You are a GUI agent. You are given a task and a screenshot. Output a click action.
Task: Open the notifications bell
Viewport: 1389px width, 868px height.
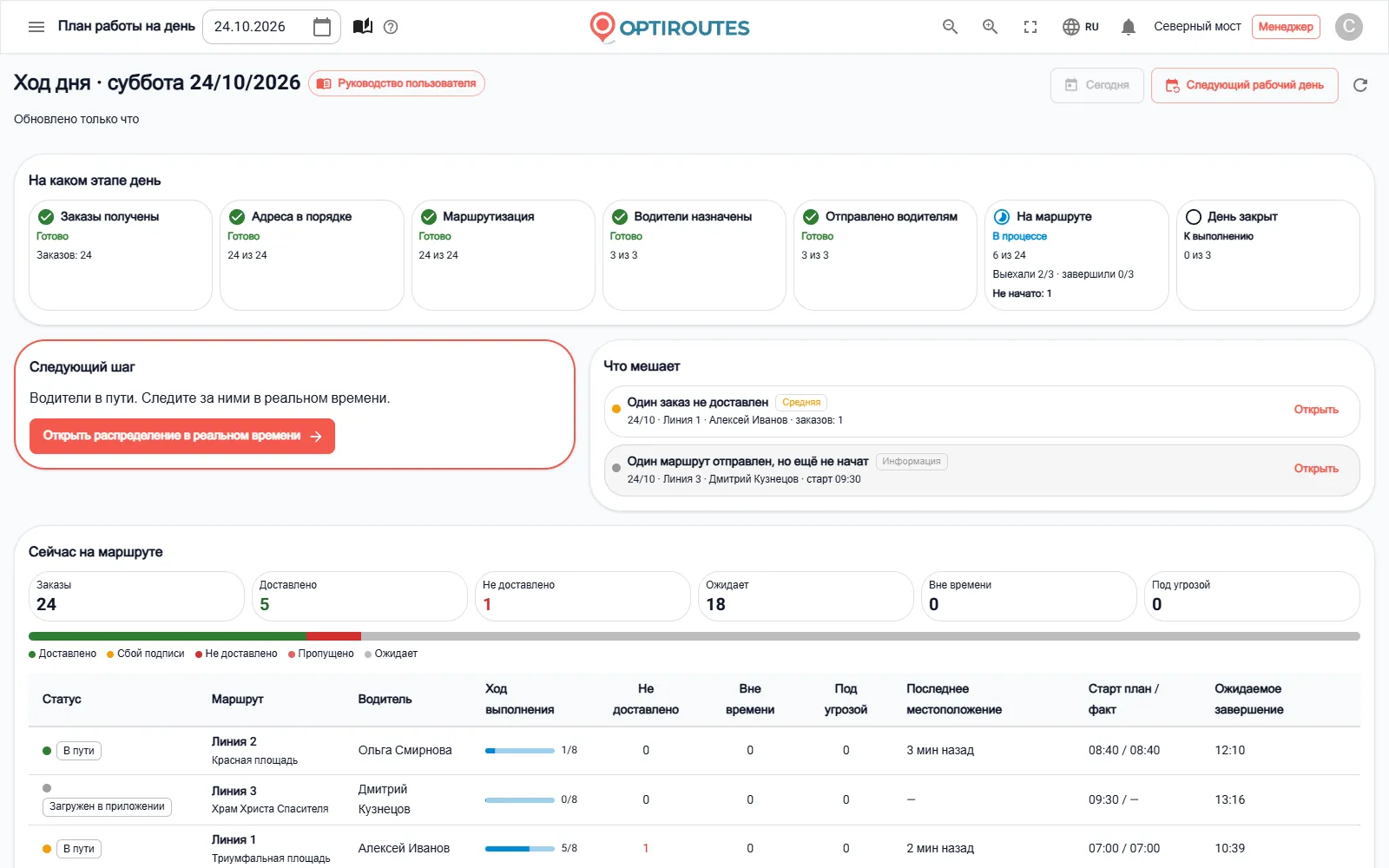click(1129, 27)
